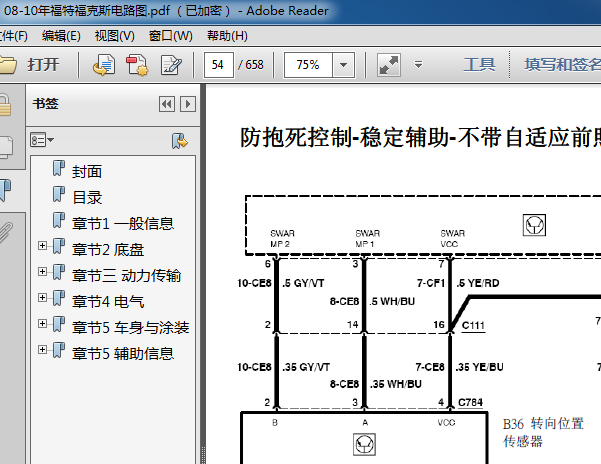Expand the 章节2 底盘 bookmark
The image size is (601, 464).
(43, 246)
